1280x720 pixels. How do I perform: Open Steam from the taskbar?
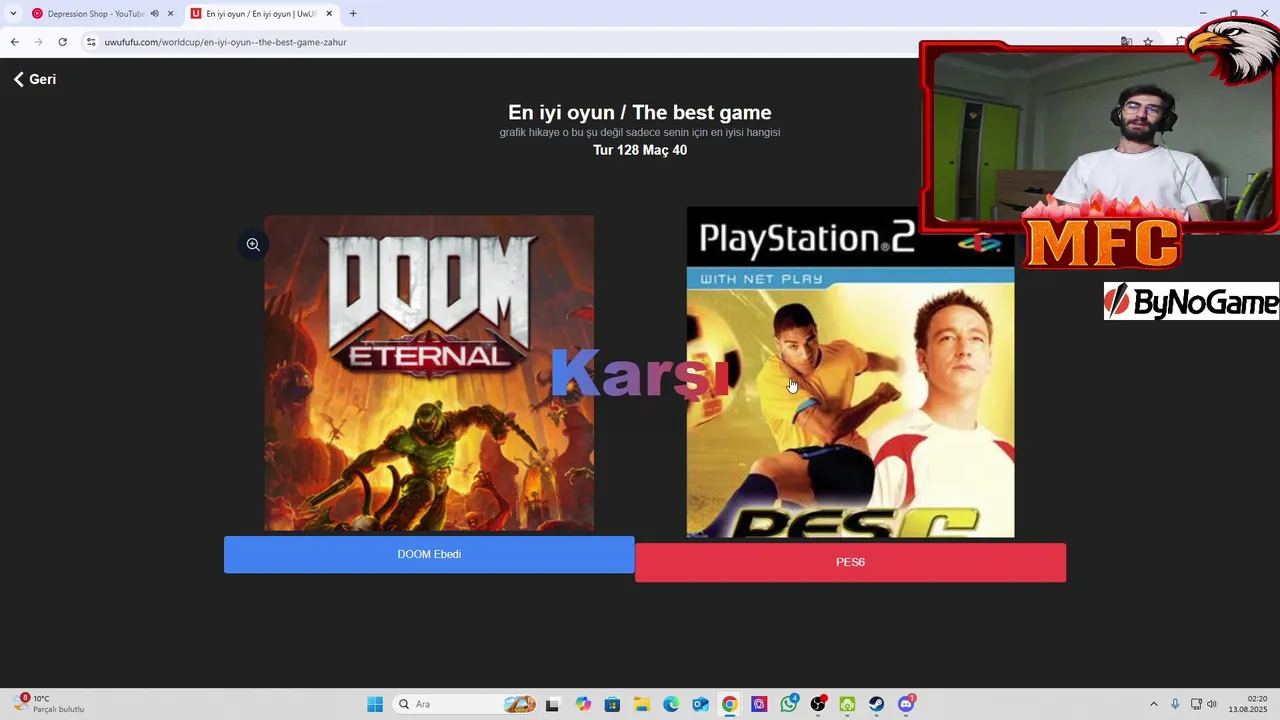pyautogui.click(x=876, y=704)
